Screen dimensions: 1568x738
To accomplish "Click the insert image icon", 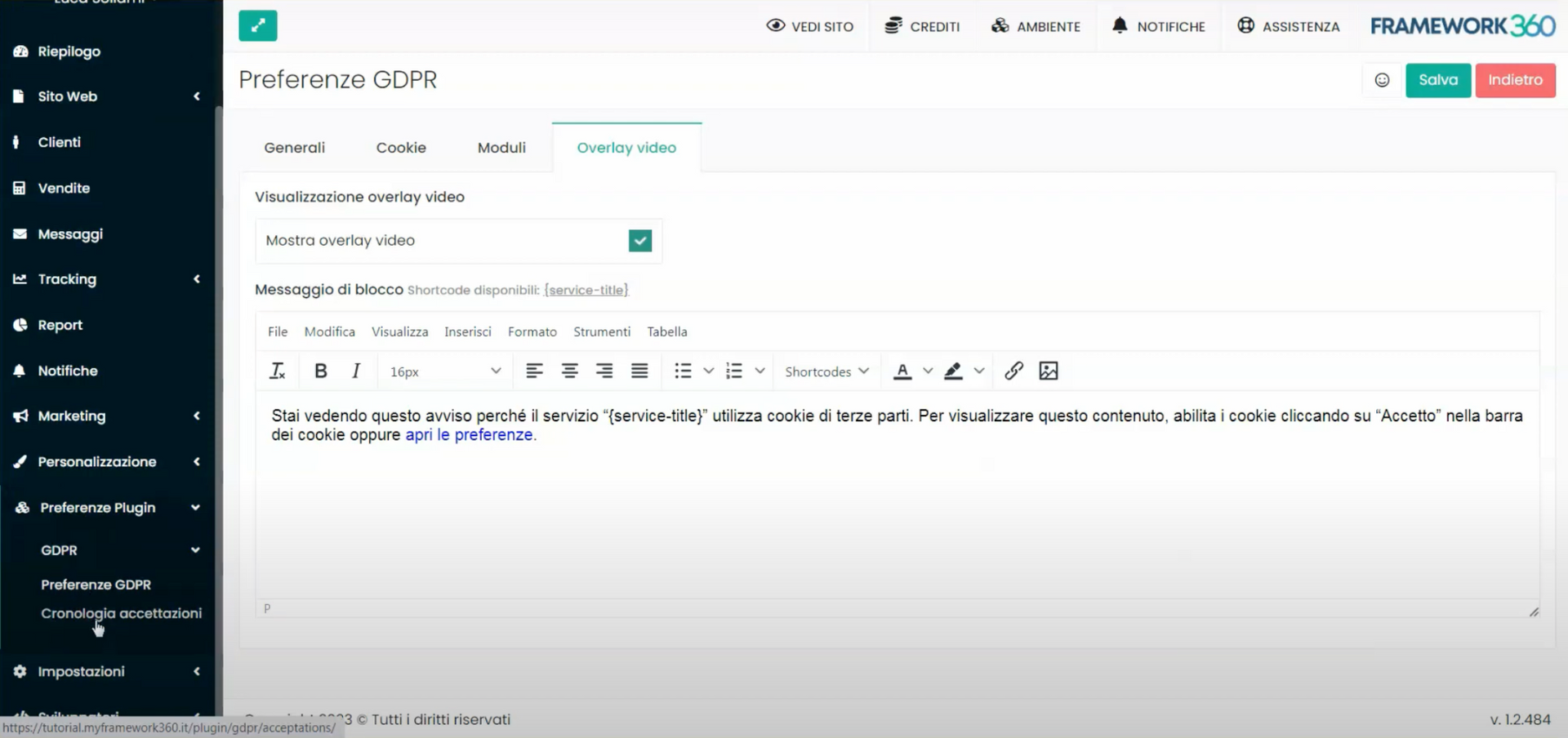I will point(1049,371).
